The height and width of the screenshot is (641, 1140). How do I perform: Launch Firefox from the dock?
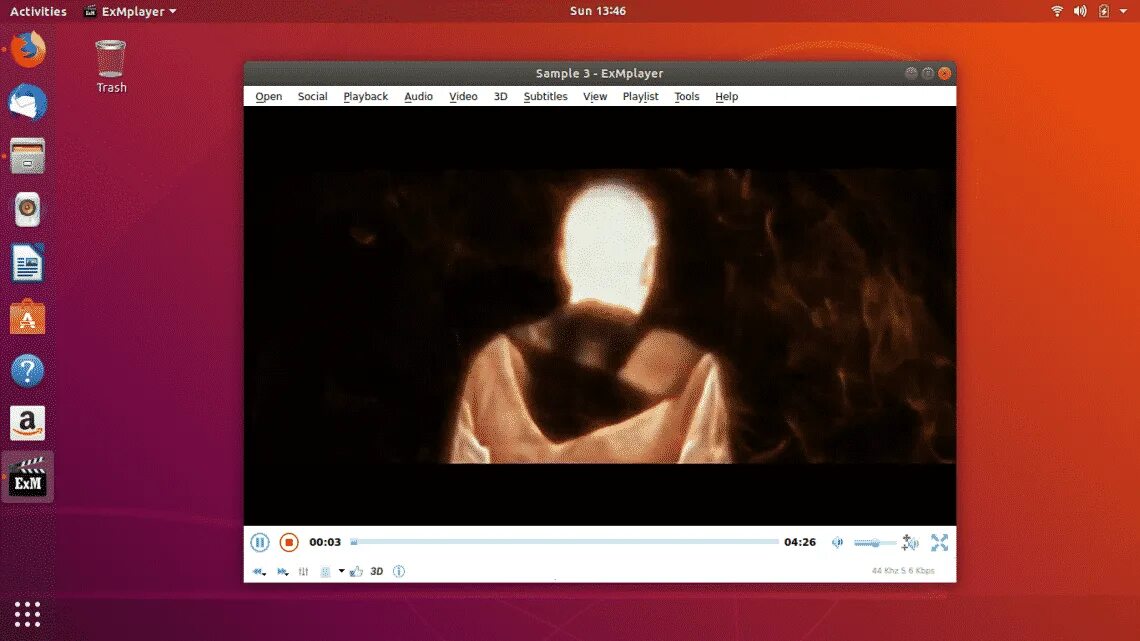[x=28, y=49]
